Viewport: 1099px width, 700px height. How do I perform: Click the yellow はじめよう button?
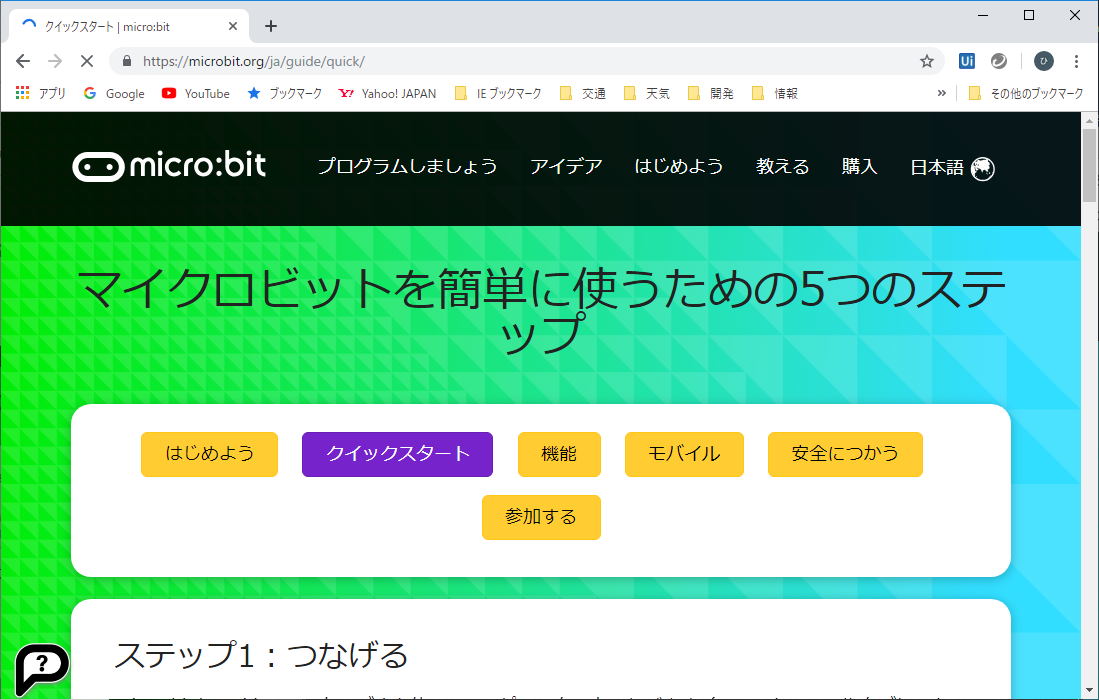coord(210,454)
